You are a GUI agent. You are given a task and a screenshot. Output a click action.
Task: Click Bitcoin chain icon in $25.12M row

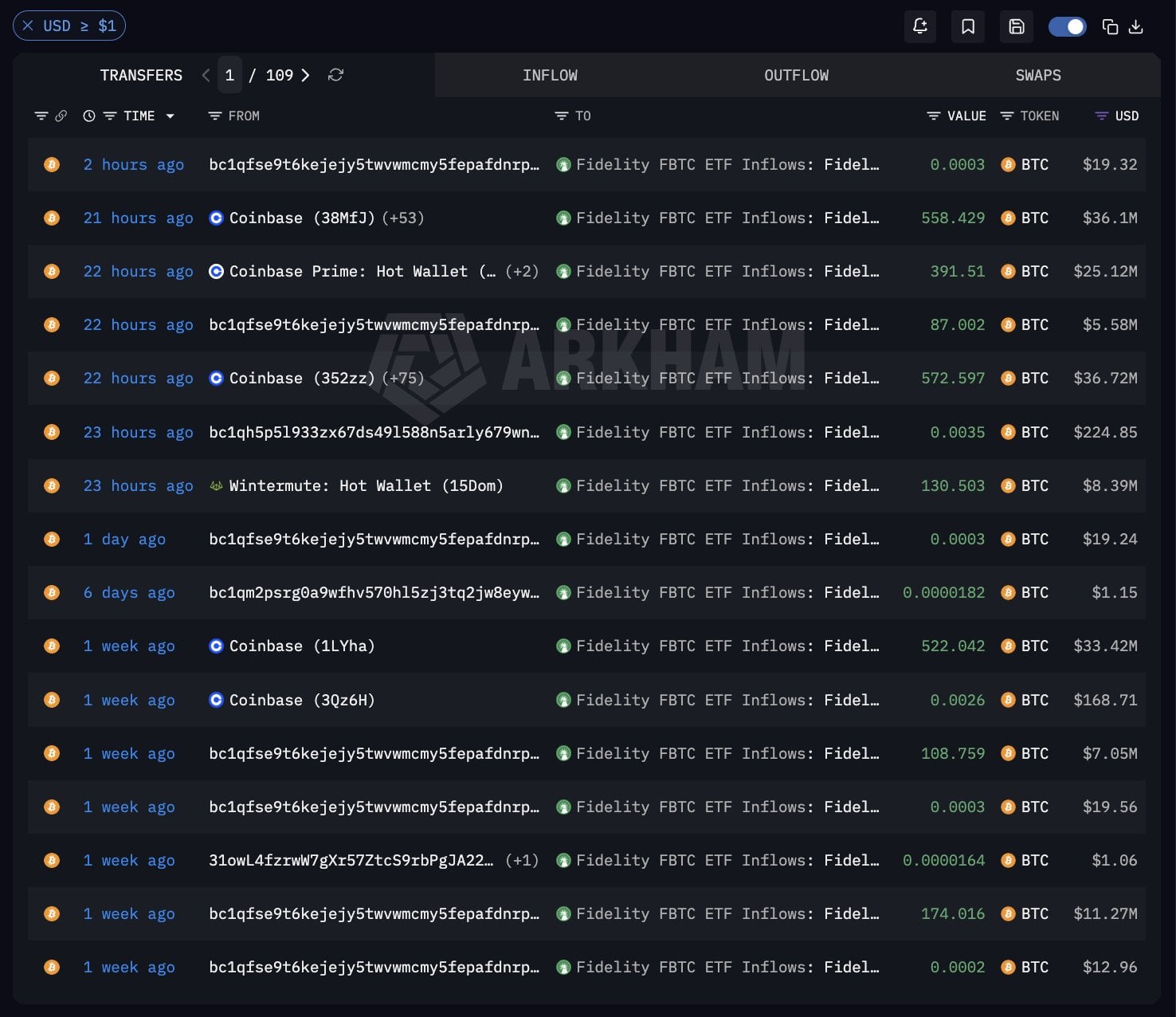[x=52, y=271]
